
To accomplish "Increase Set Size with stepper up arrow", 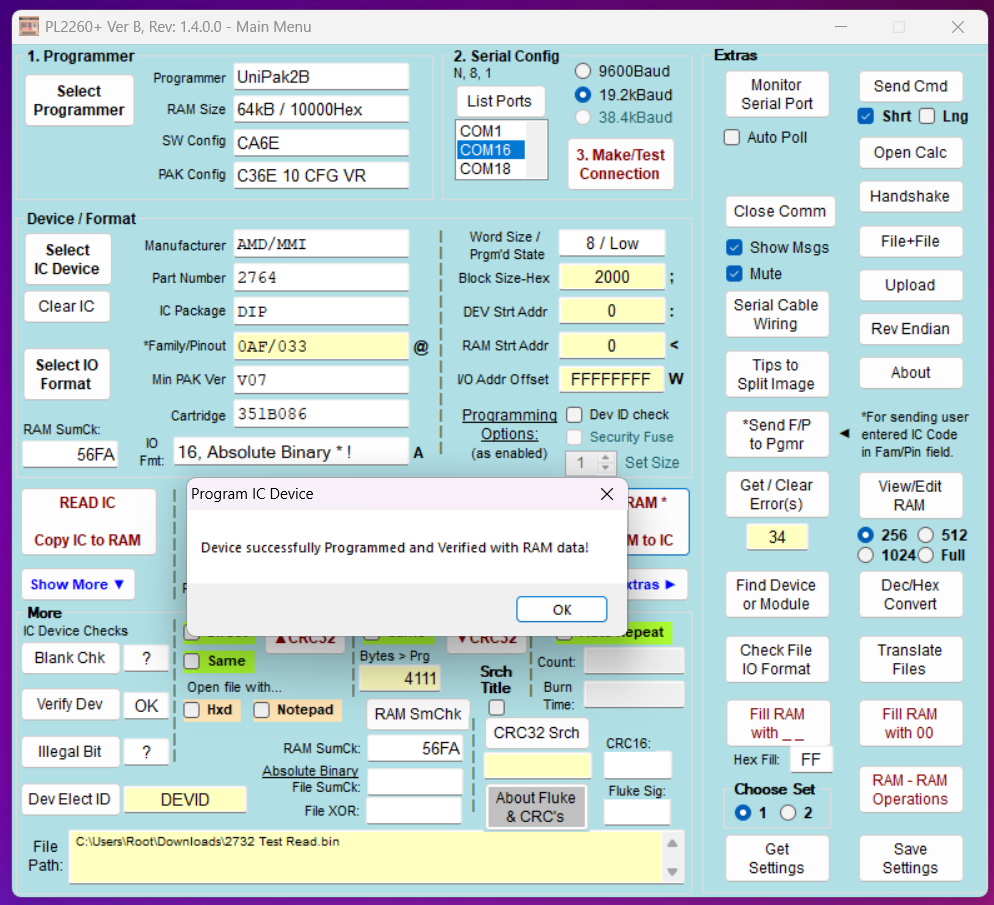I will tap(606, 457).
